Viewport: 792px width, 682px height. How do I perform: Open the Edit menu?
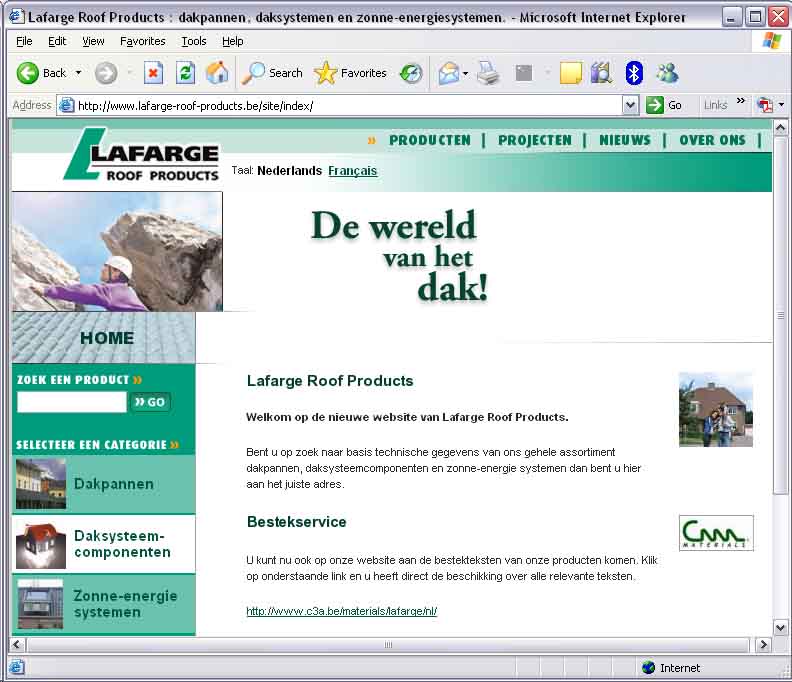[x=57, y=41]
